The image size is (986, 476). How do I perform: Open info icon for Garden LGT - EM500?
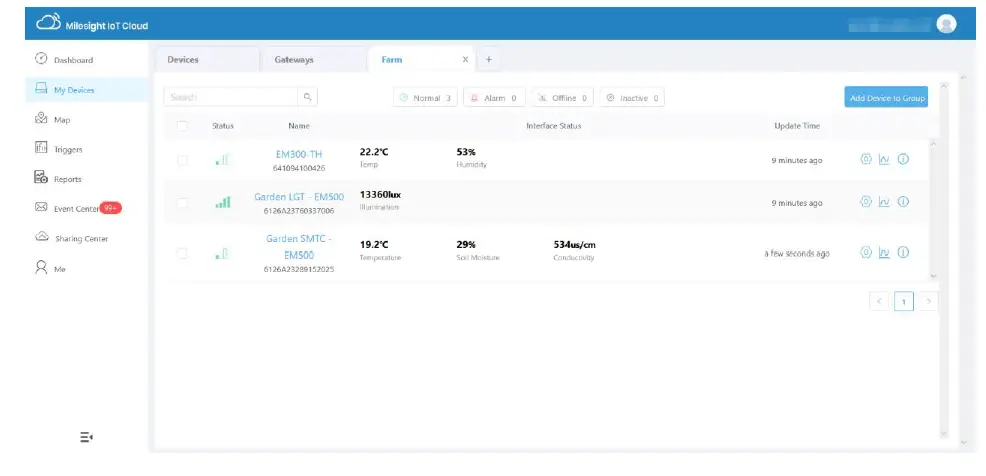pos(903,202)
